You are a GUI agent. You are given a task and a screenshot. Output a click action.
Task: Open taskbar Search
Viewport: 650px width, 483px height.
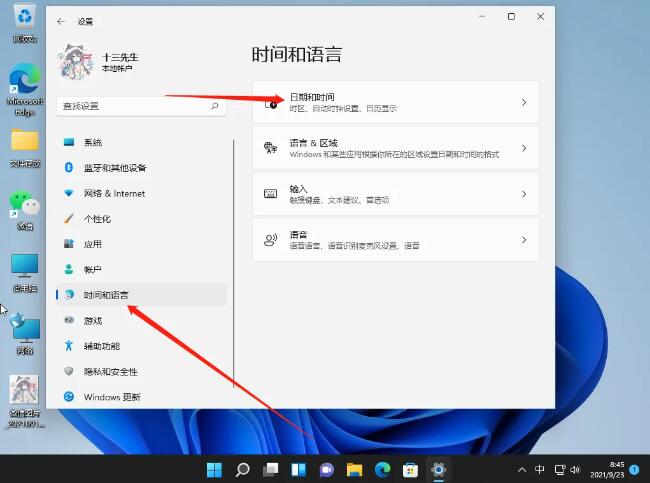coord(243,470)
